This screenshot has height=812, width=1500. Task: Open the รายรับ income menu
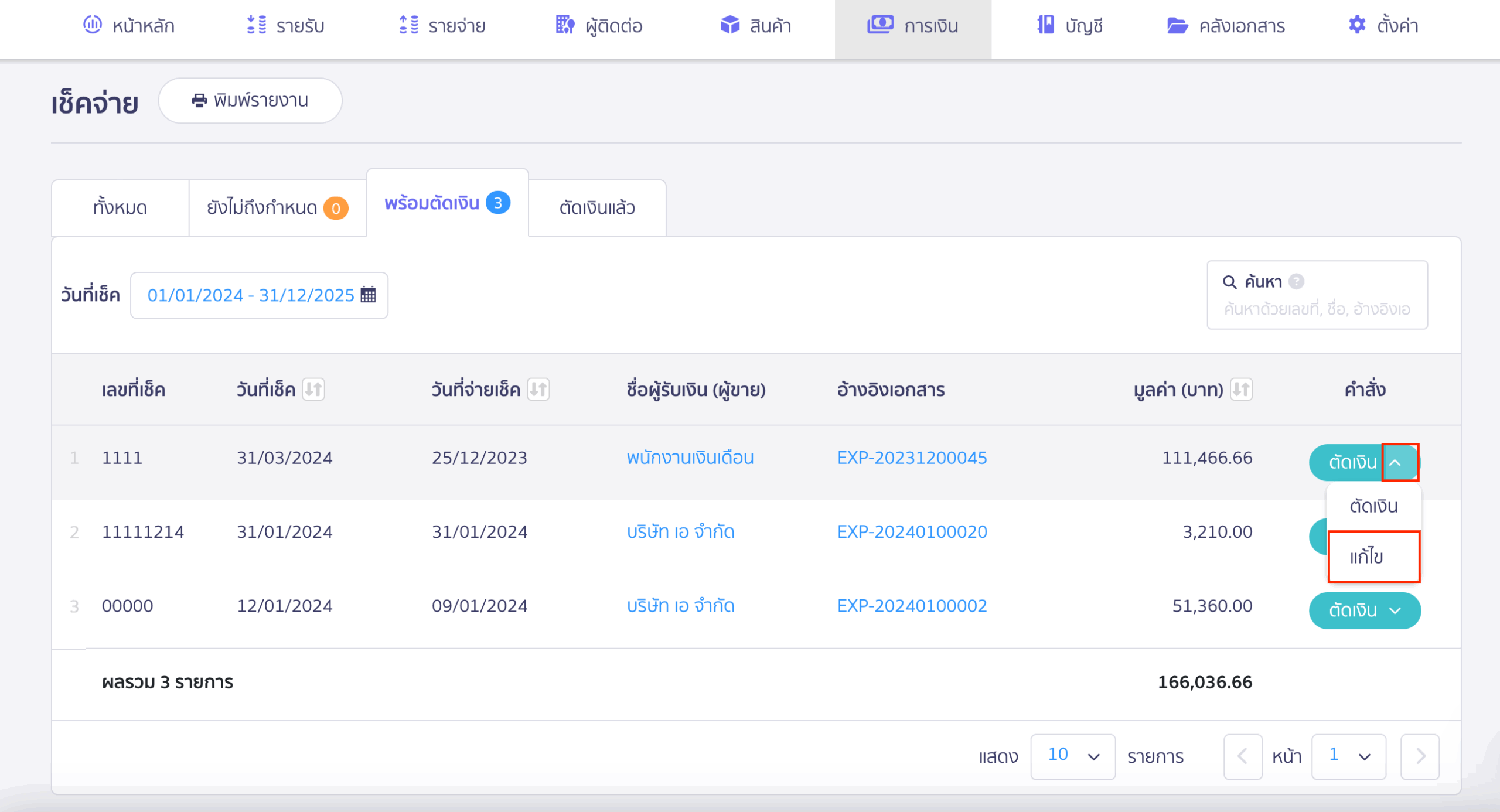tap(285, 26)
